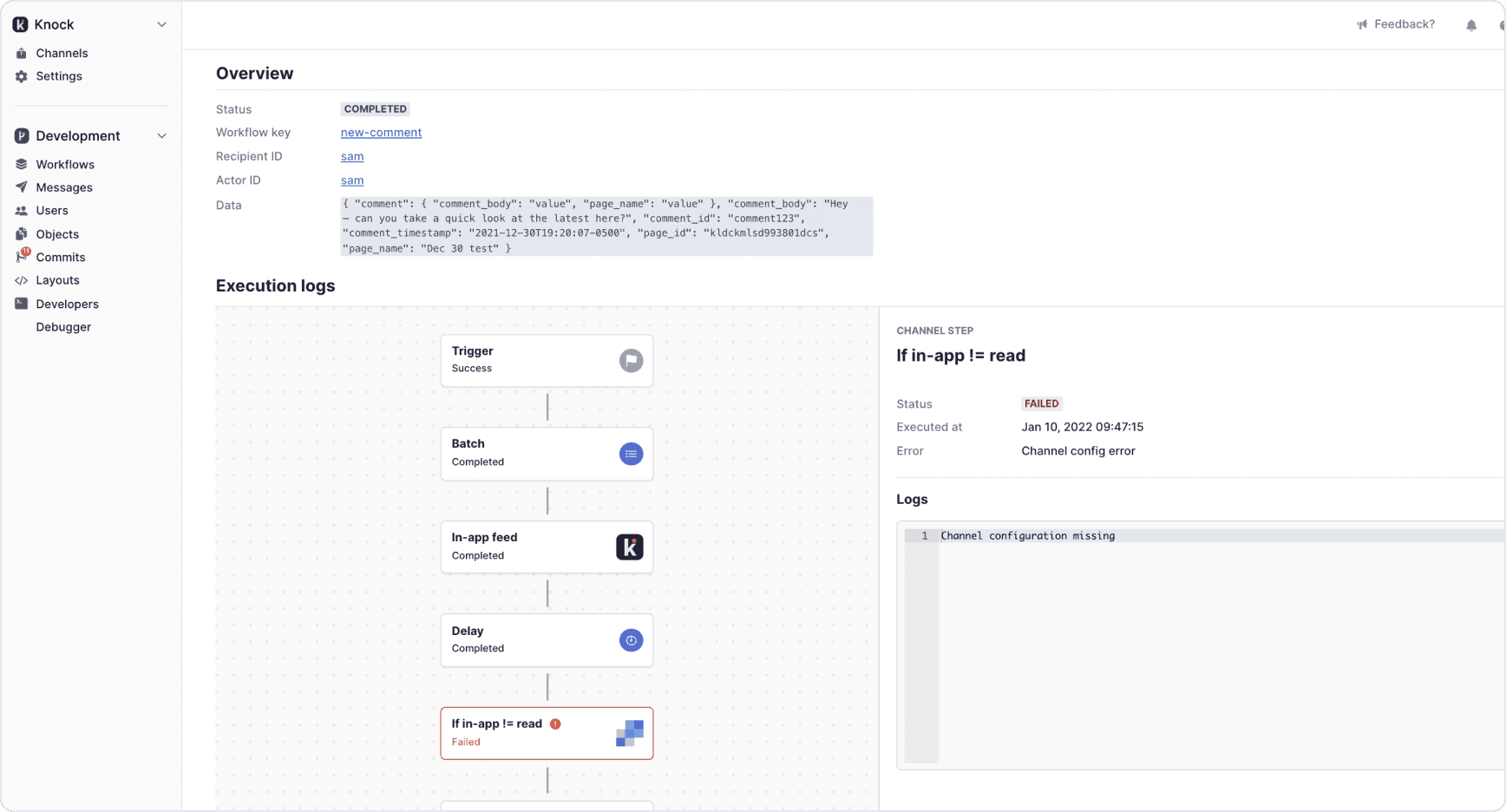Click the Feedback megaphone icon
1506x812 pixels.
(x=1362, y=24)
